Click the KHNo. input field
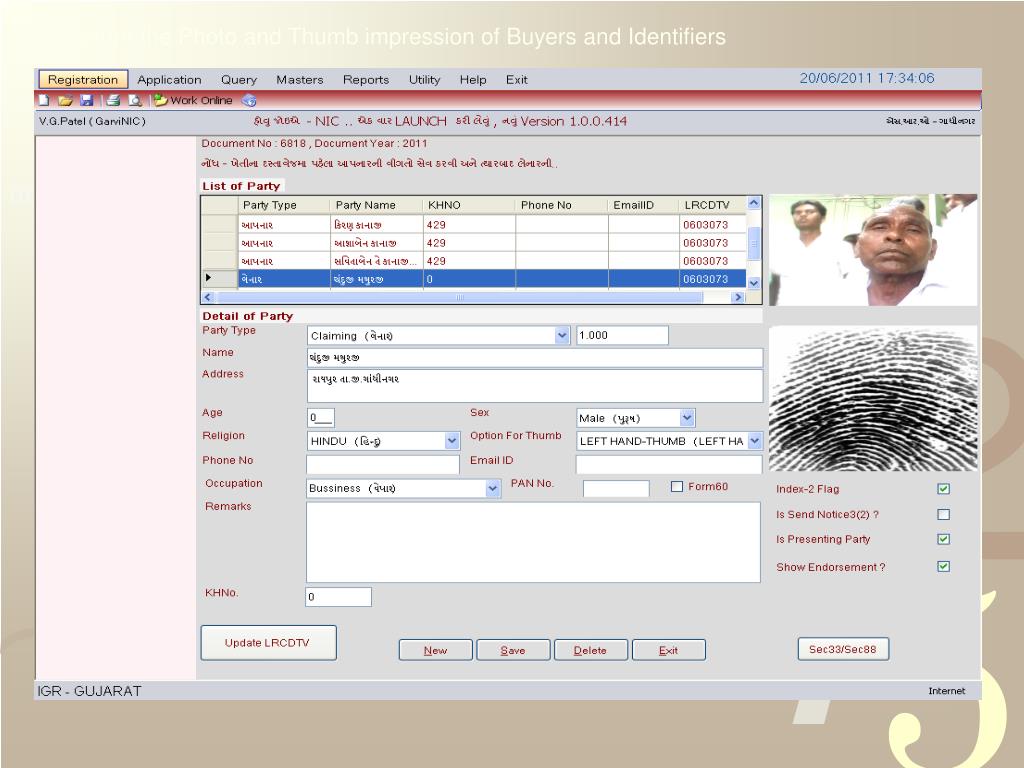Screen dimensions: 1024x768 tap(338, 597)
